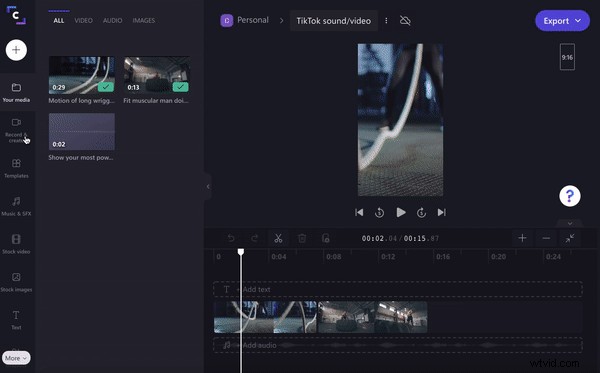The image size is (600, 373).
Task: Click the purple Personal workspace icon
Action: pos(227,20)
